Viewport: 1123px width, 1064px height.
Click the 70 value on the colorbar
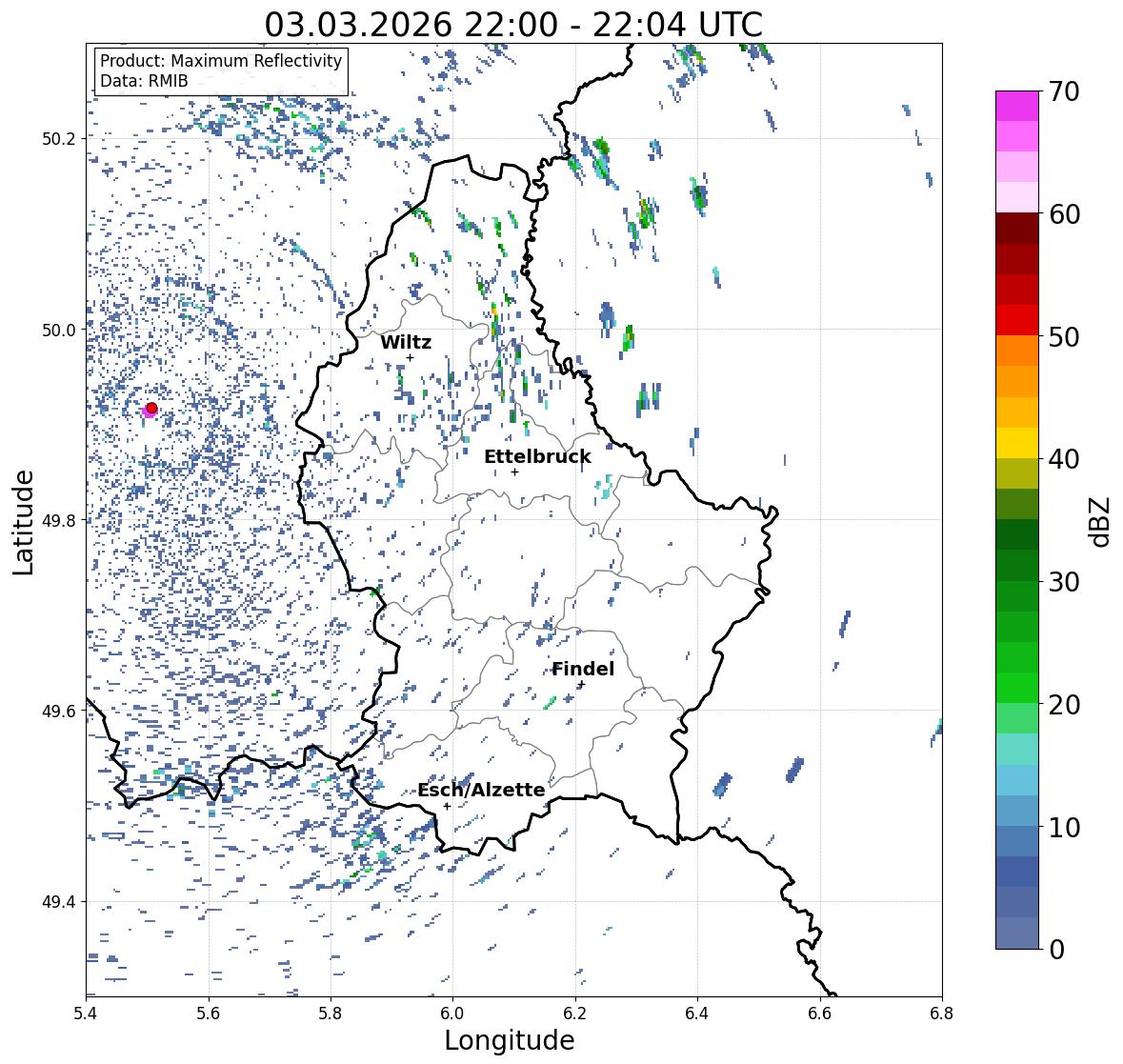(x=1063, y=91)
